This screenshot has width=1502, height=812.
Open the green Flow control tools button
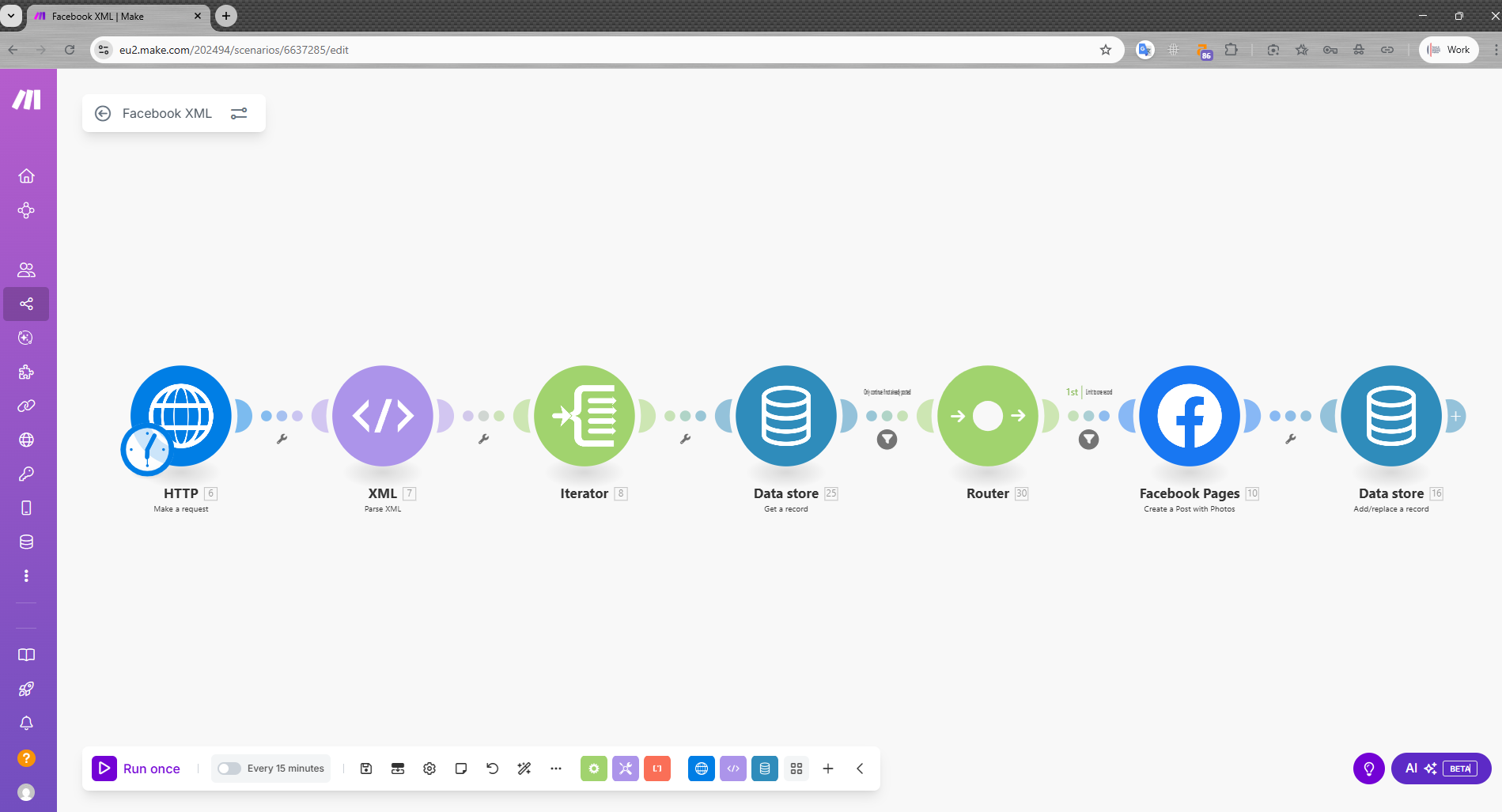click(x=594, y=769)
